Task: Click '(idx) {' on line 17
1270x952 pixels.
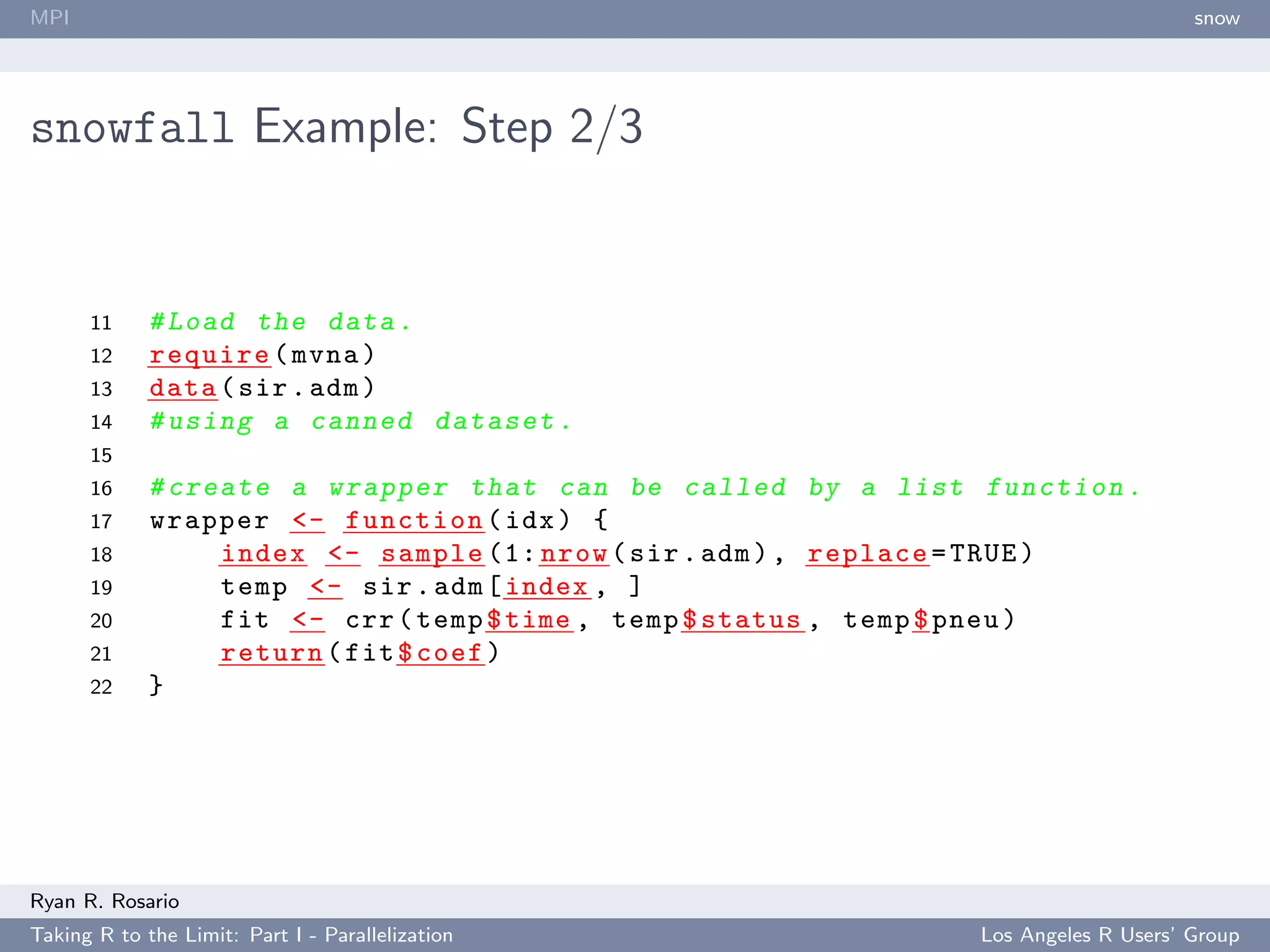Action: pos(549,520)
